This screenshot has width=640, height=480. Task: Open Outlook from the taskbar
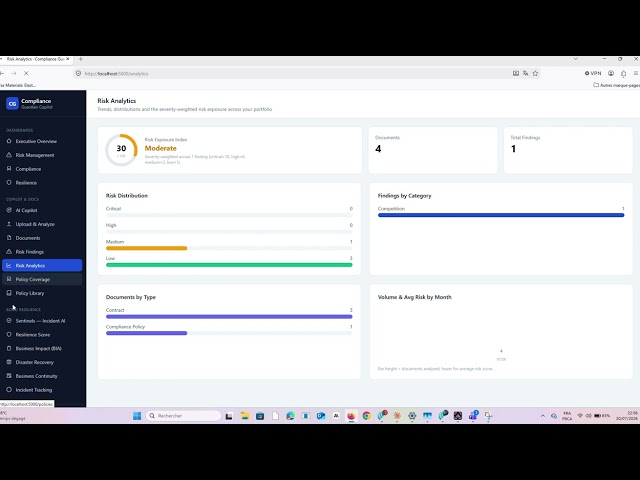click(x=321, y=416)
